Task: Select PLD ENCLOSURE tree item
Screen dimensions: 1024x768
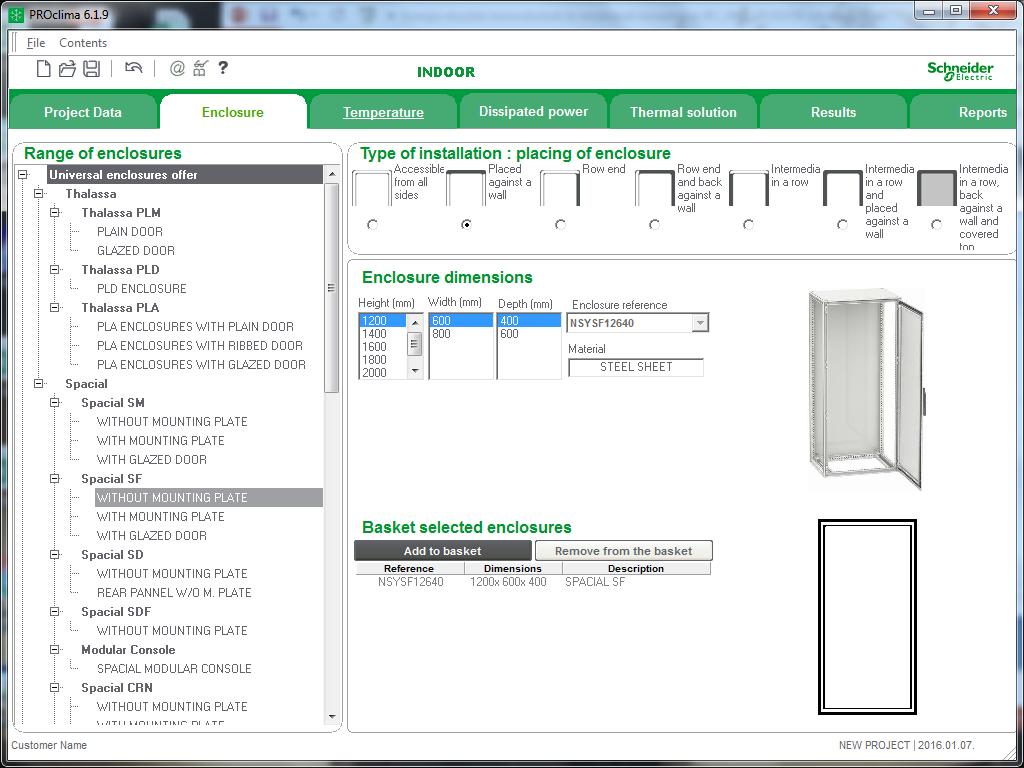Action: tap(142, 288)
